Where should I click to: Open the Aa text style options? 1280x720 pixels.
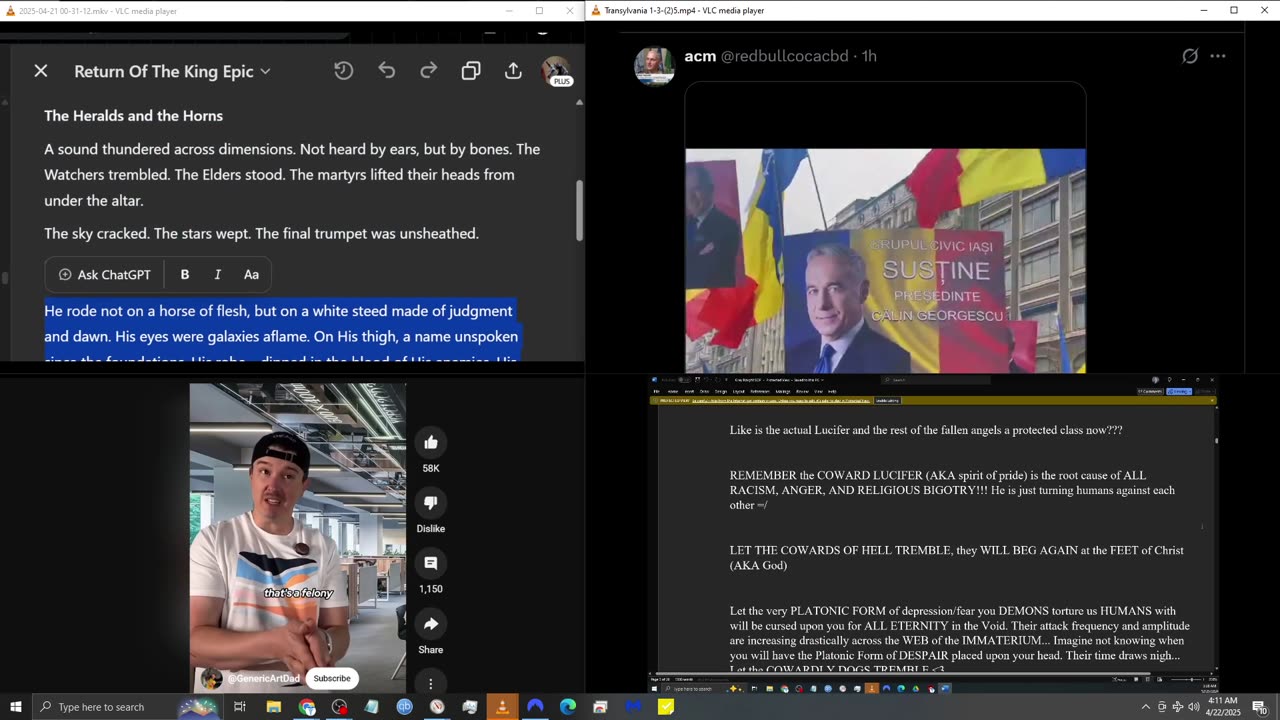[x=252, y=274]
